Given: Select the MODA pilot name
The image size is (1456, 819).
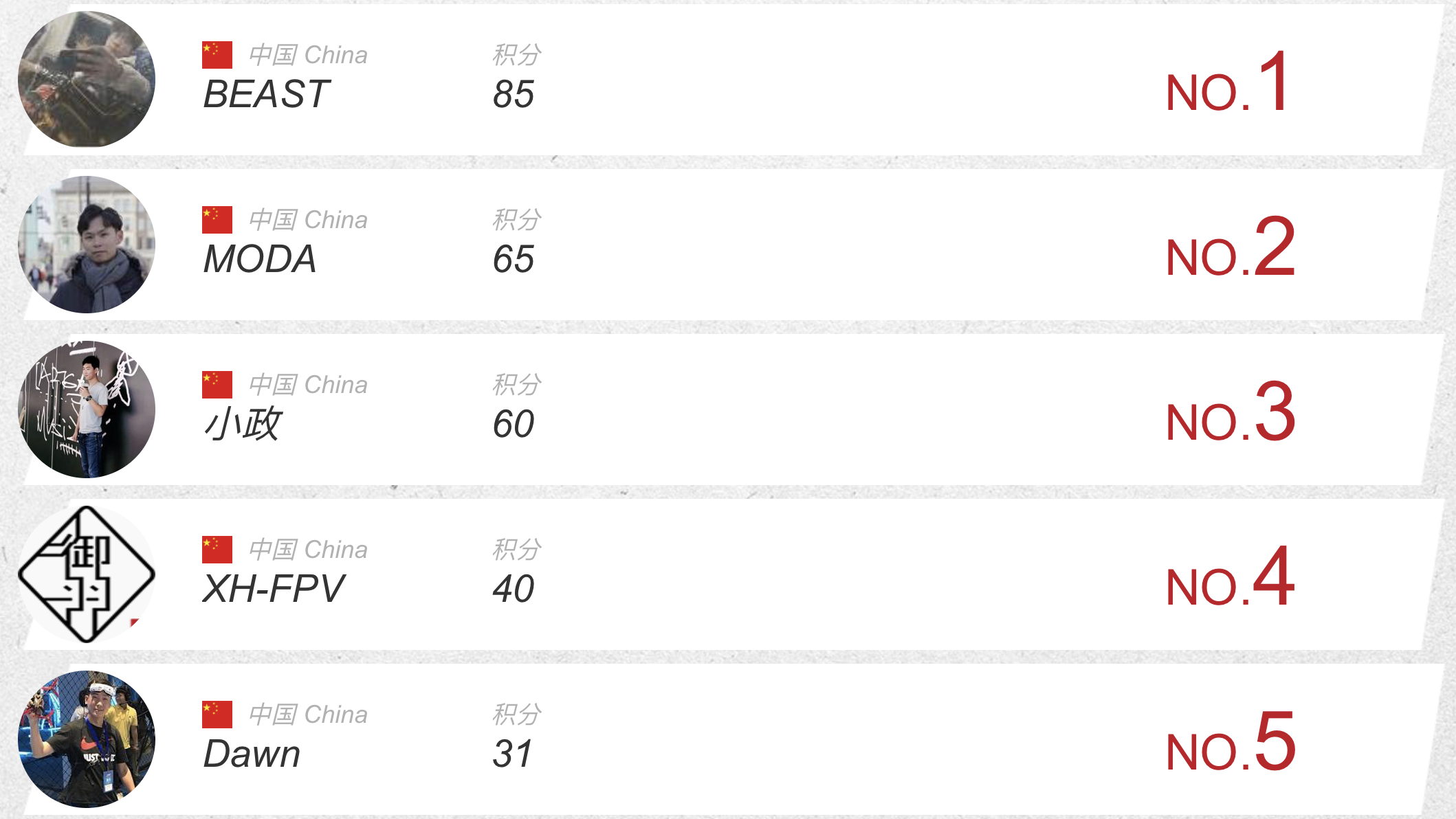Looking at the screenshot, I should pos(260,259).
